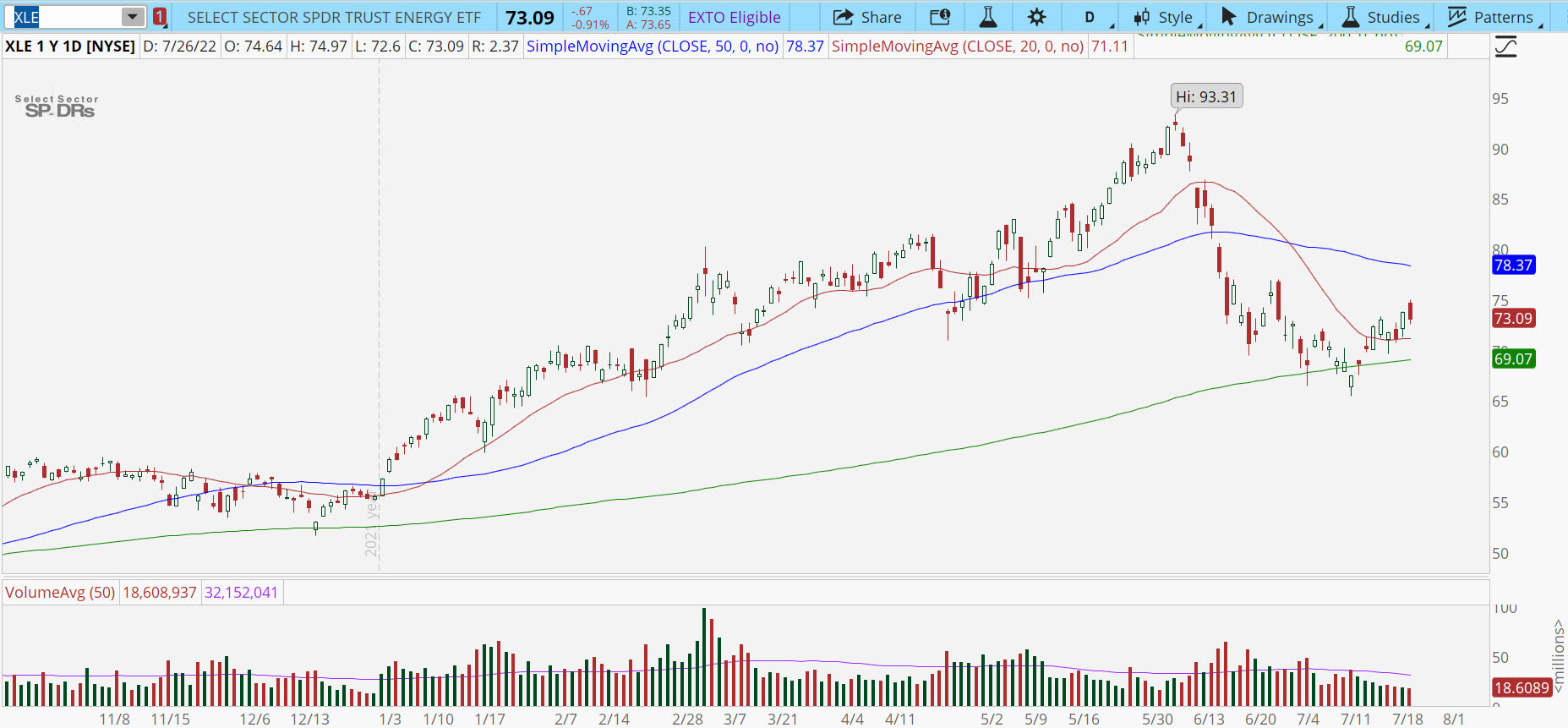Click the EXTO Eligible label
This screenshot has width=1568, height=728.
735,17
